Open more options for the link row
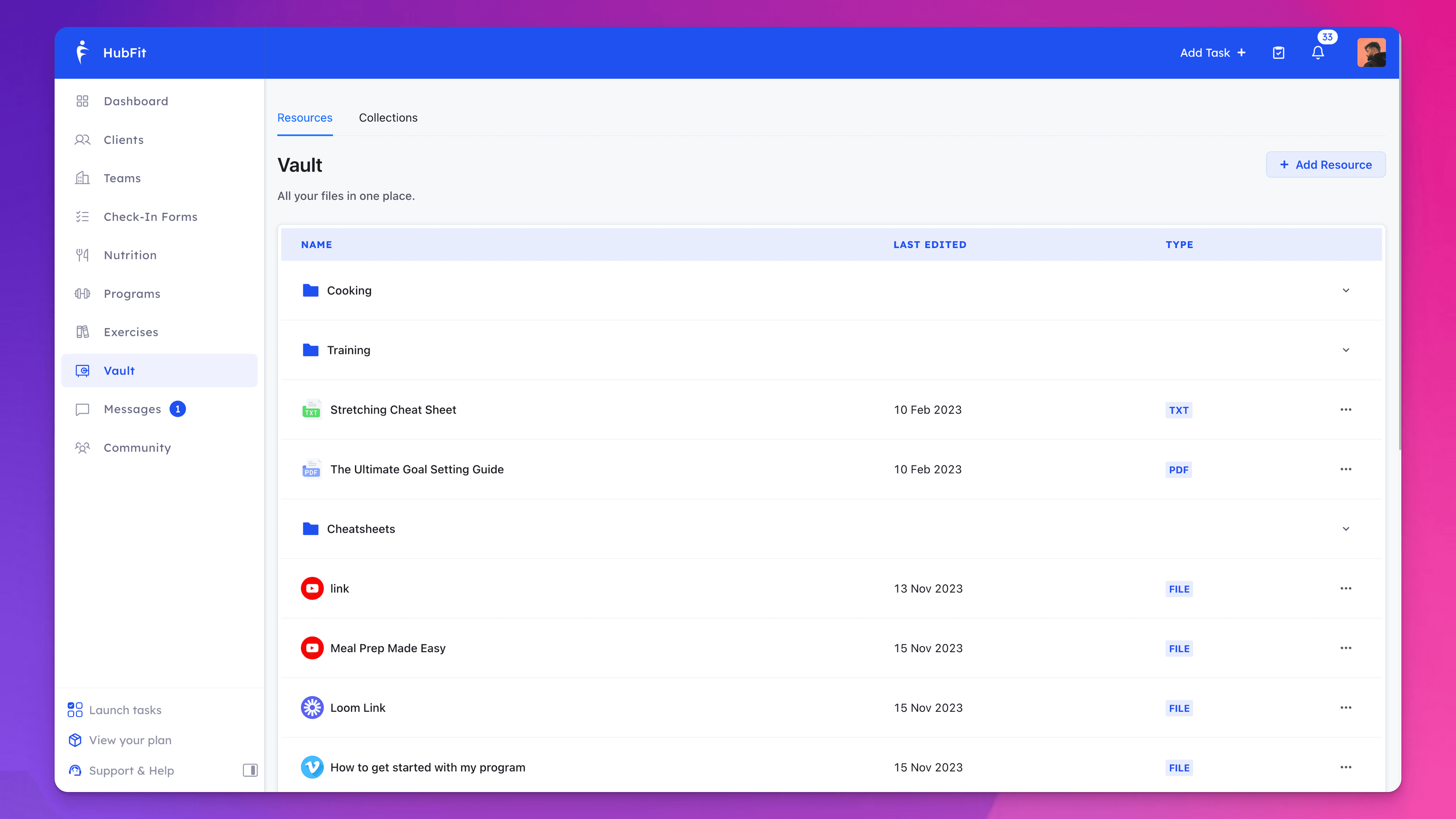The width and height of the screenshot is (1456, 819). click(1346, 588)
